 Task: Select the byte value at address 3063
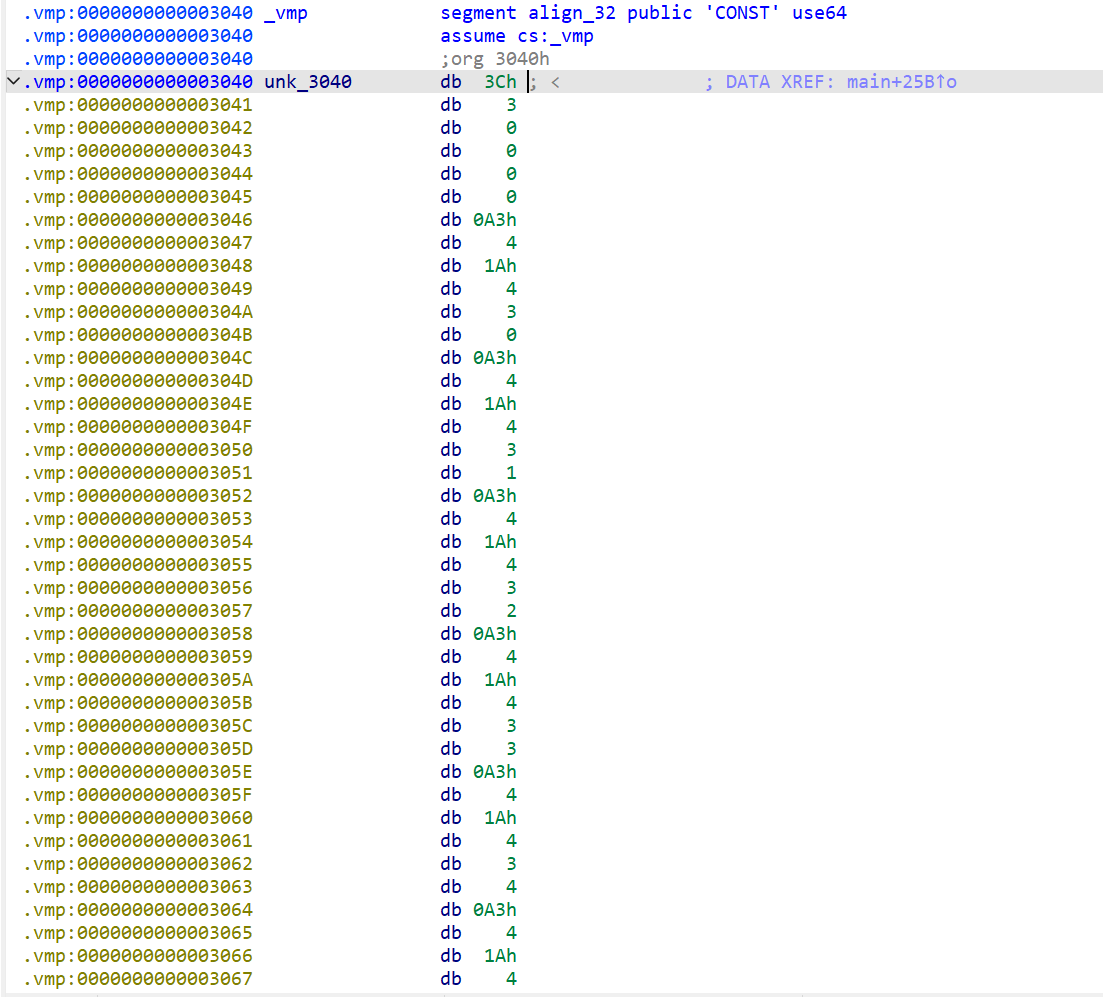511,887
